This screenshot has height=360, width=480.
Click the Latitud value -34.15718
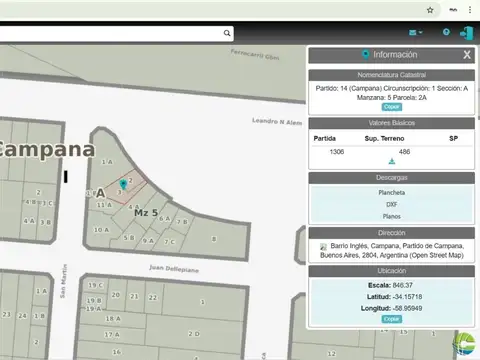tap(407, 297)
